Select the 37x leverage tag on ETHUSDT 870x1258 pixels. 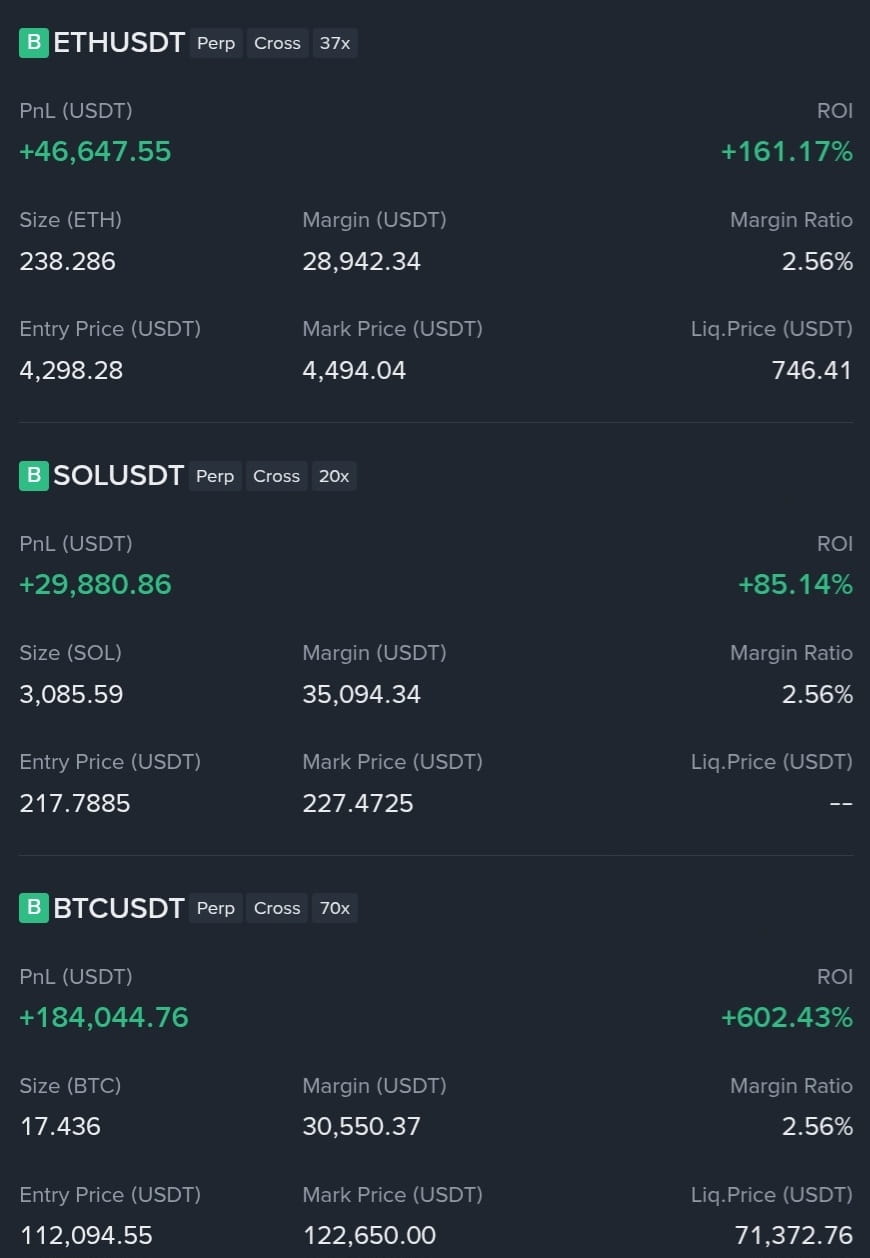334,43
